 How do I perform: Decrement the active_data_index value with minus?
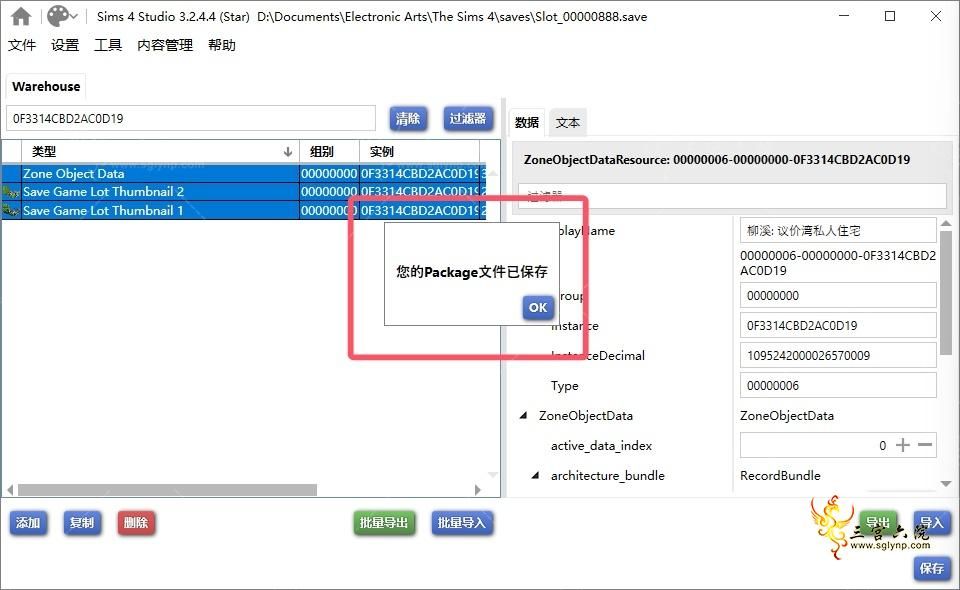click(x=925, y=445)
